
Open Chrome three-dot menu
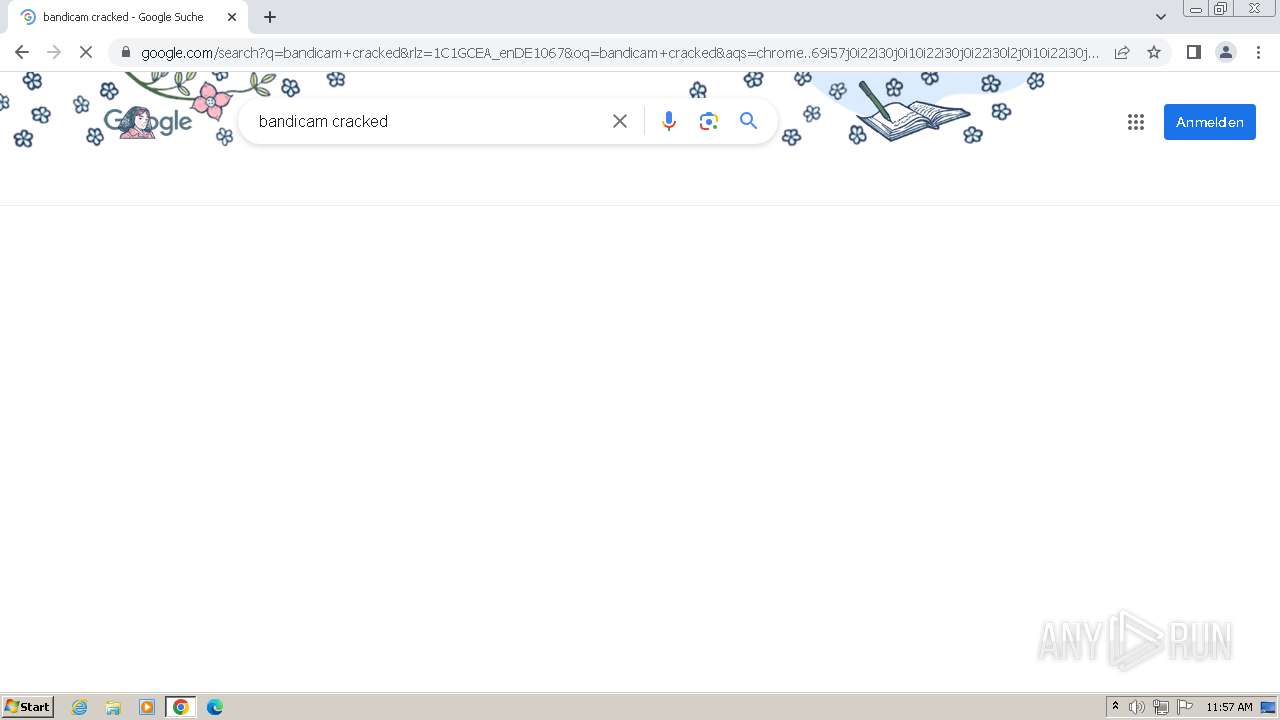(1258, 52)
